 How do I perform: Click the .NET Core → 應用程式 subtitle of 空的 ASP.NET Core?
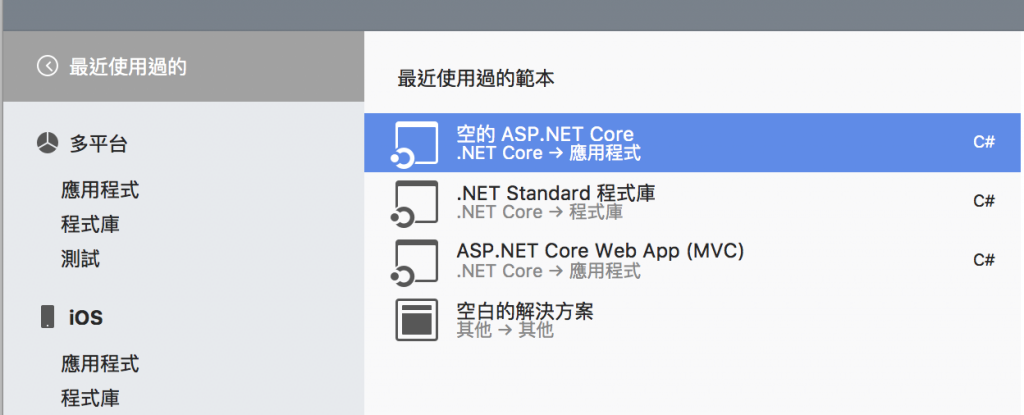(549, 153)
